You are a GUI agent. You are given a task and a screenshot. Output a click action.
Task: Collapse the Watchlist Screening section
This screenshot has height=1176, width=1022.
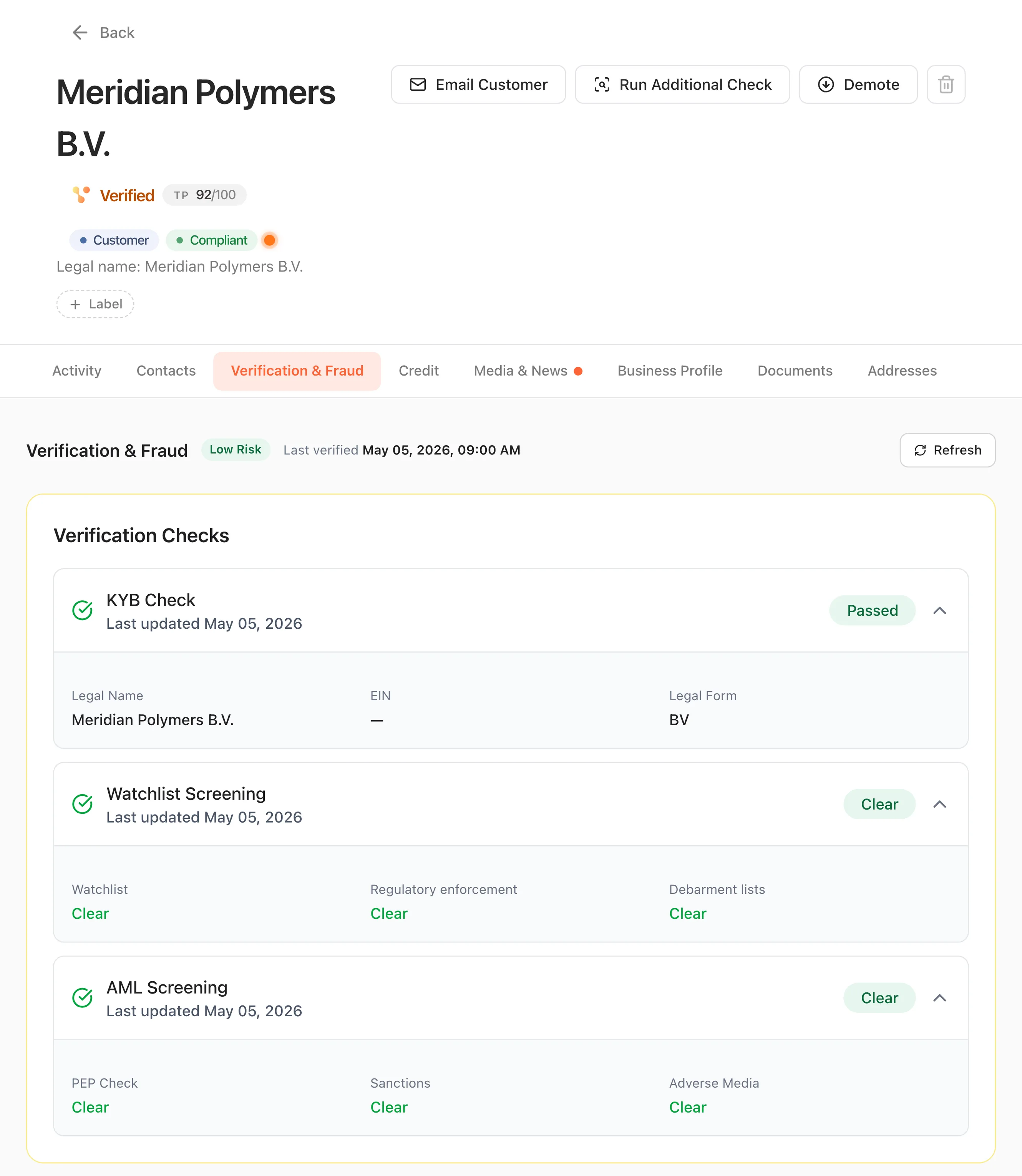click(x=939, y=804)
